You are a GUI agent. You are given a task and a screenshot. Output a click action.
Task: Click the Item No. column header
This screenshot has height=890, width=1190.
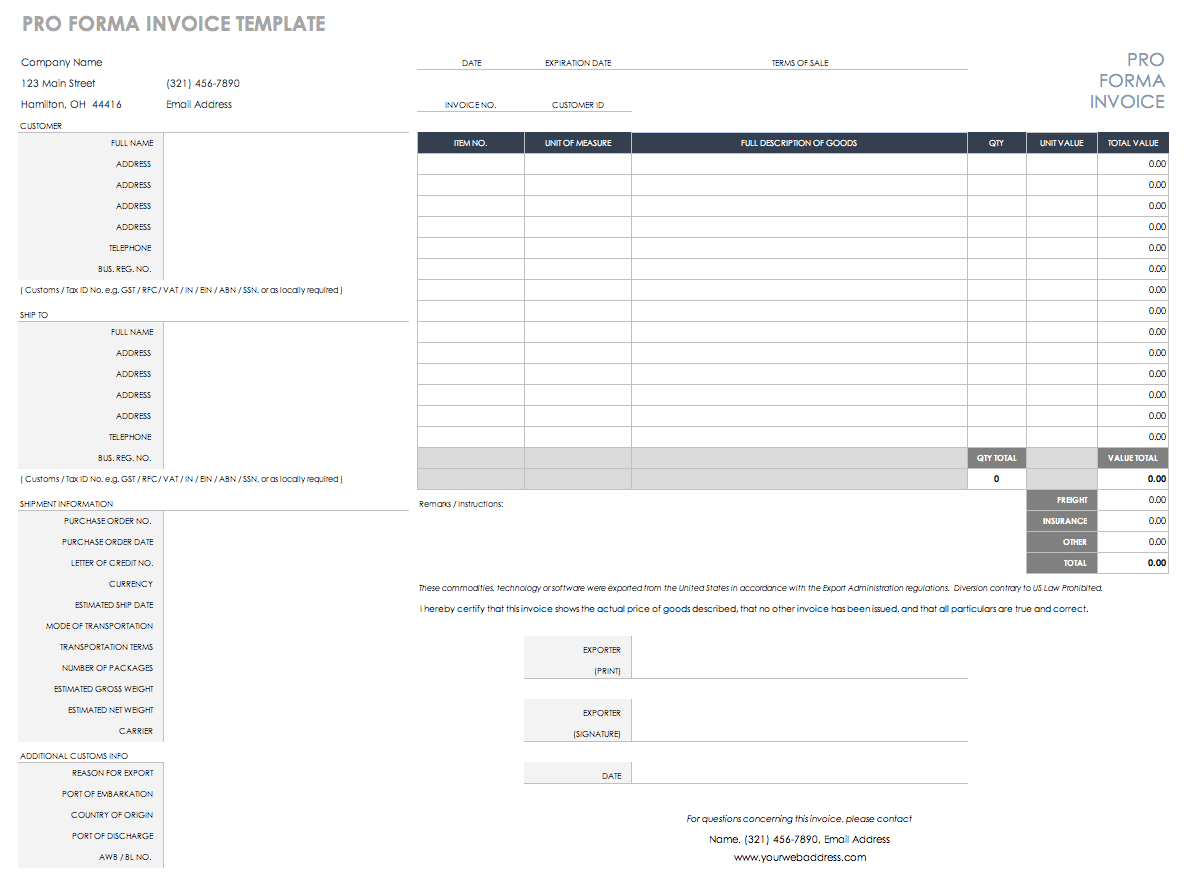coord(470,143)
